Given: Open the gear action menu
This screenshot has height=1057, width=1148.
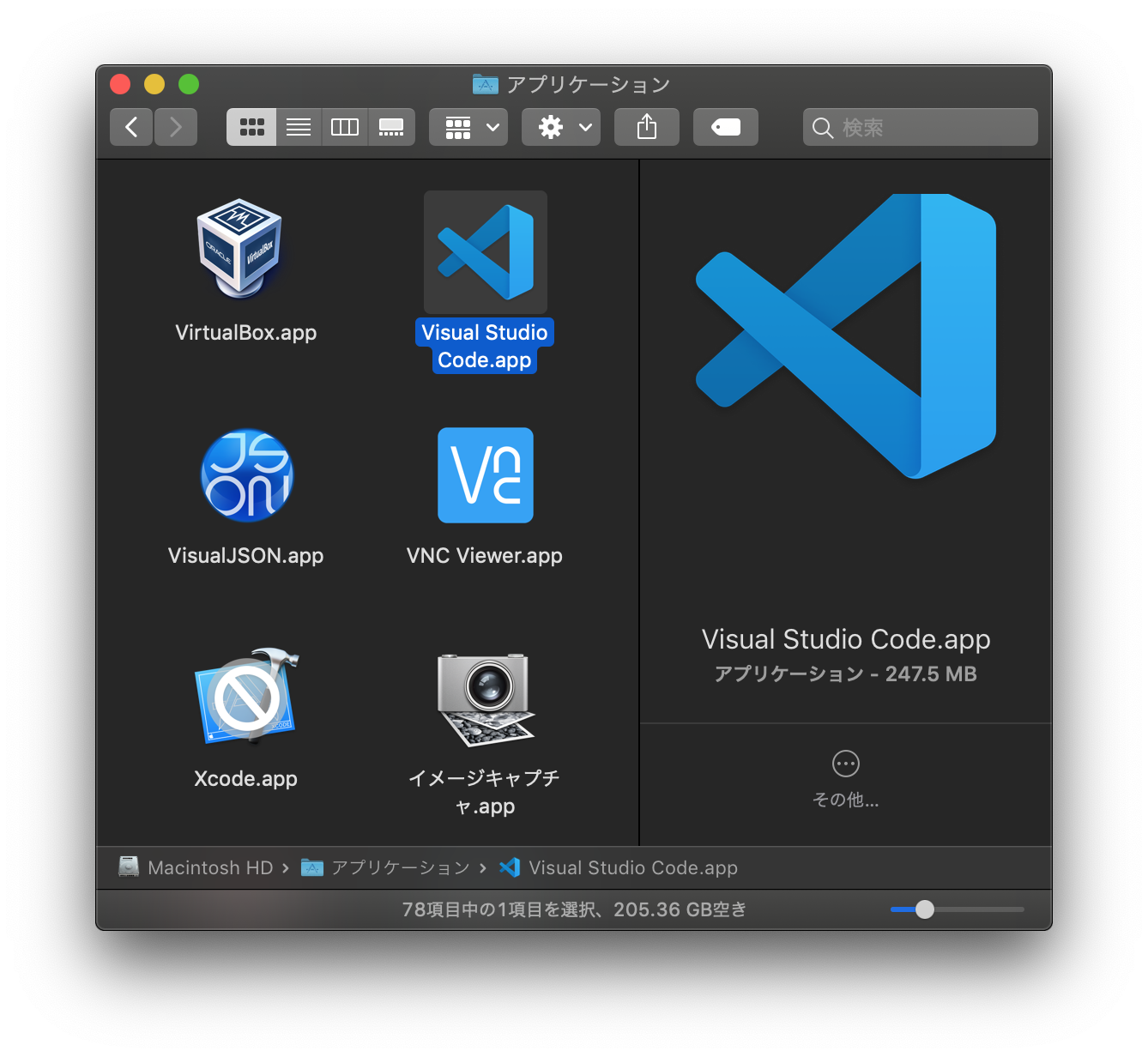Looking at the screenshot, I should coord(561,127).
